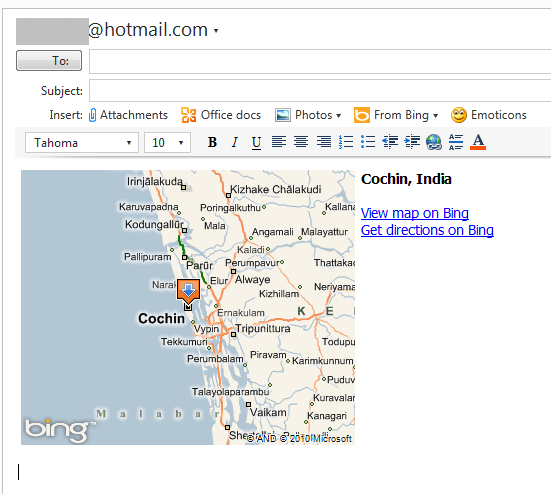The image size is (551, 494).
Task: Insert hyperlink with globe icon
Action: (434, 142)
